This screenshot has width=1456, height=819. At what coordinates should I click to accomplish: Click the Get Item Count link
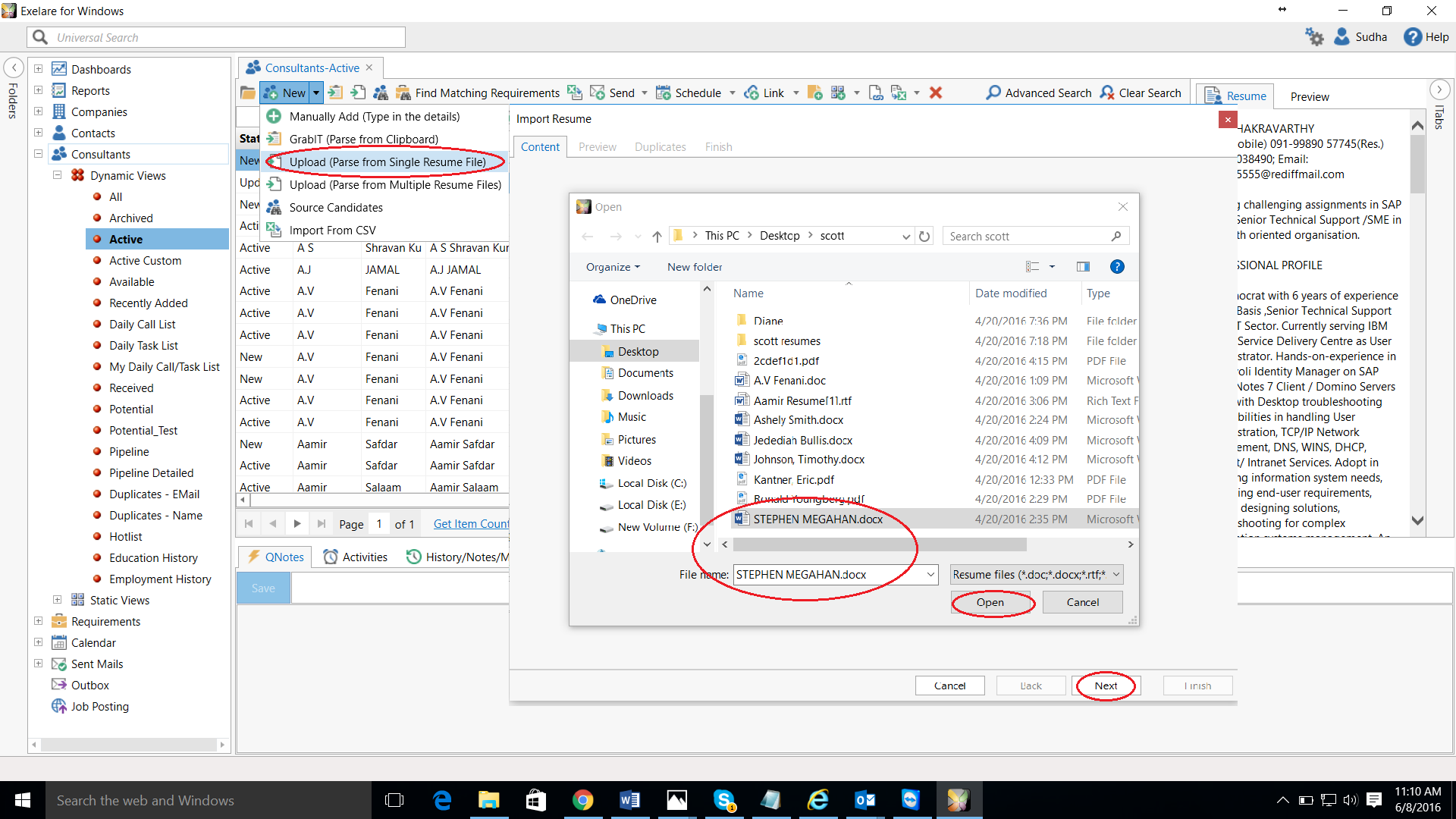tap(471, 523)
